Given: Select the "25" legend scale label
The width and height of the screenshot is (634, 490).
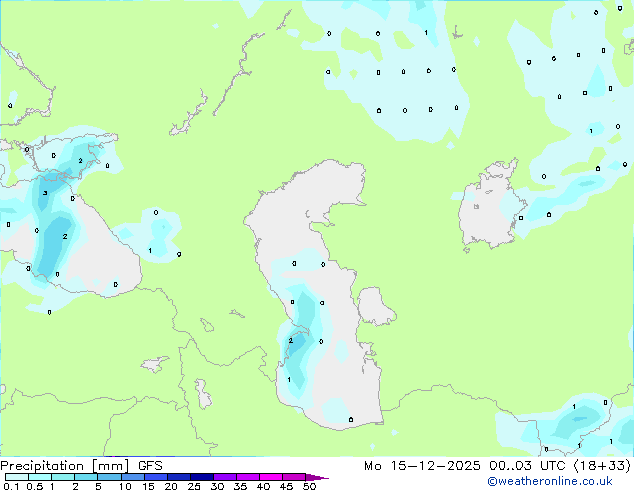Looking at the screenshot, I should point(194,486).
